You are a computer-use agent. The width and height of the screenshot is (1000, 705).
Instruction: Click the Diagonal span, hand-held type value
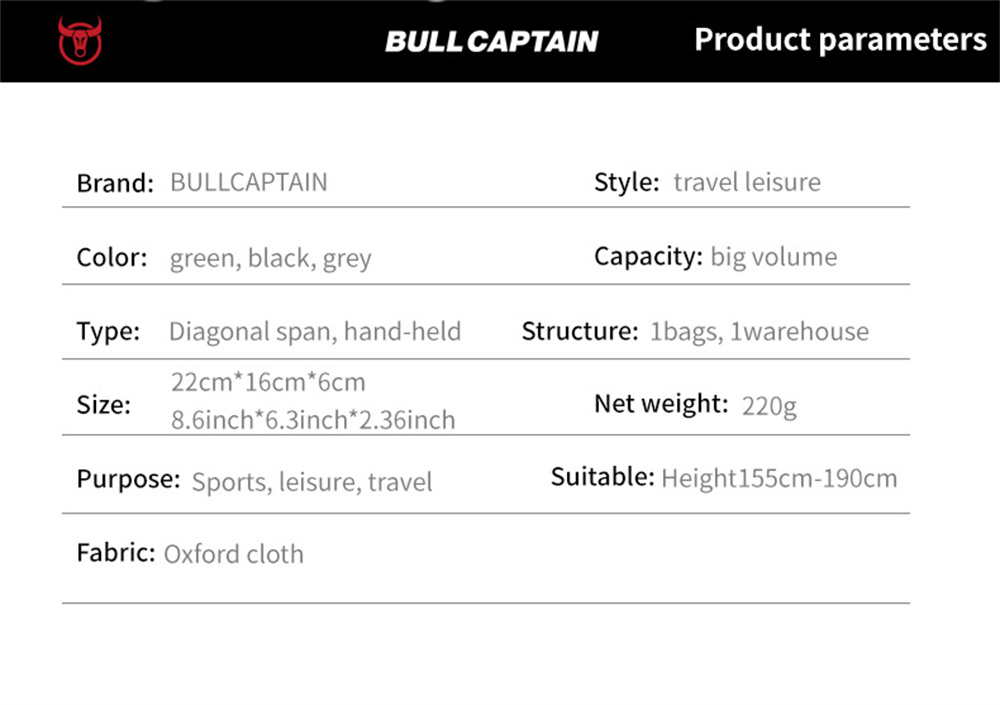tap(315, 331)
